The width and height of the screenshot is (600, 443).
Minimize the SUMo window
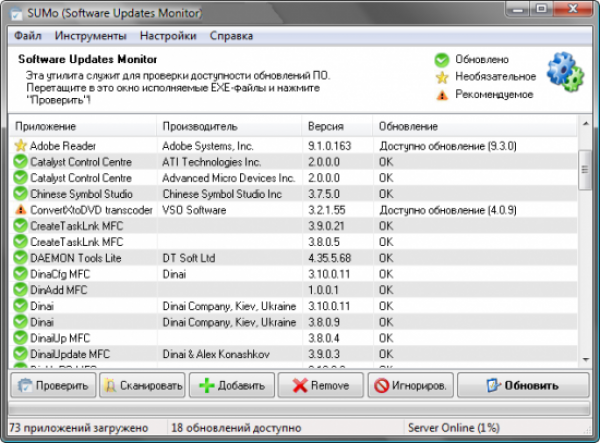coord(517,9)
